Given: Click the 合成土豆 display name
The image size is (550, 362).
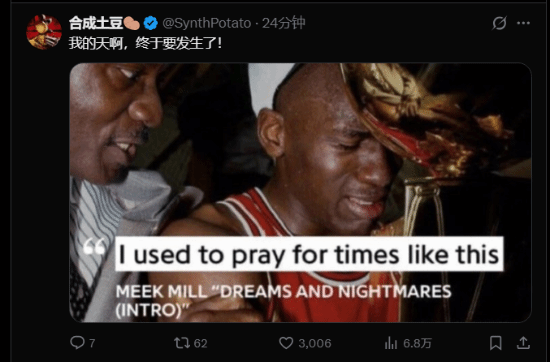Looking at the screenshot, I should 95,23.
